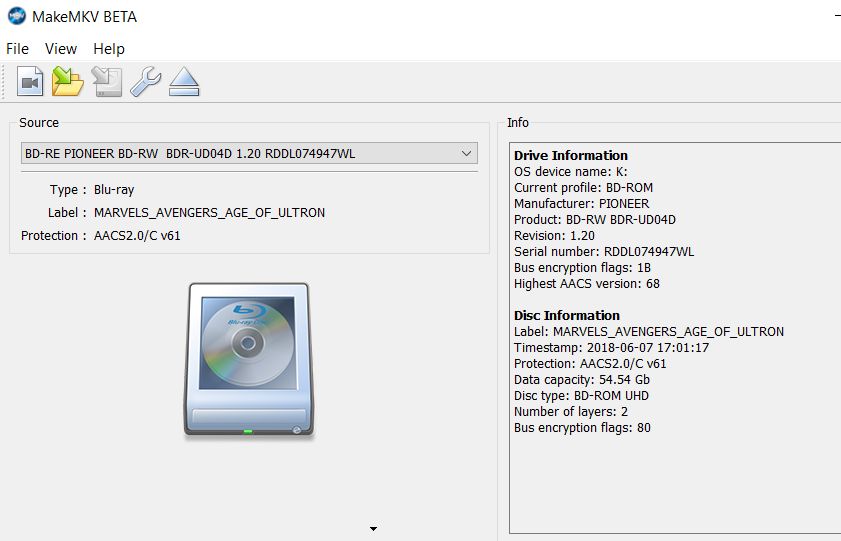Click the large Blu-ray drive icon
Viewport: 841px width, 541px height.
coord(248,360)
